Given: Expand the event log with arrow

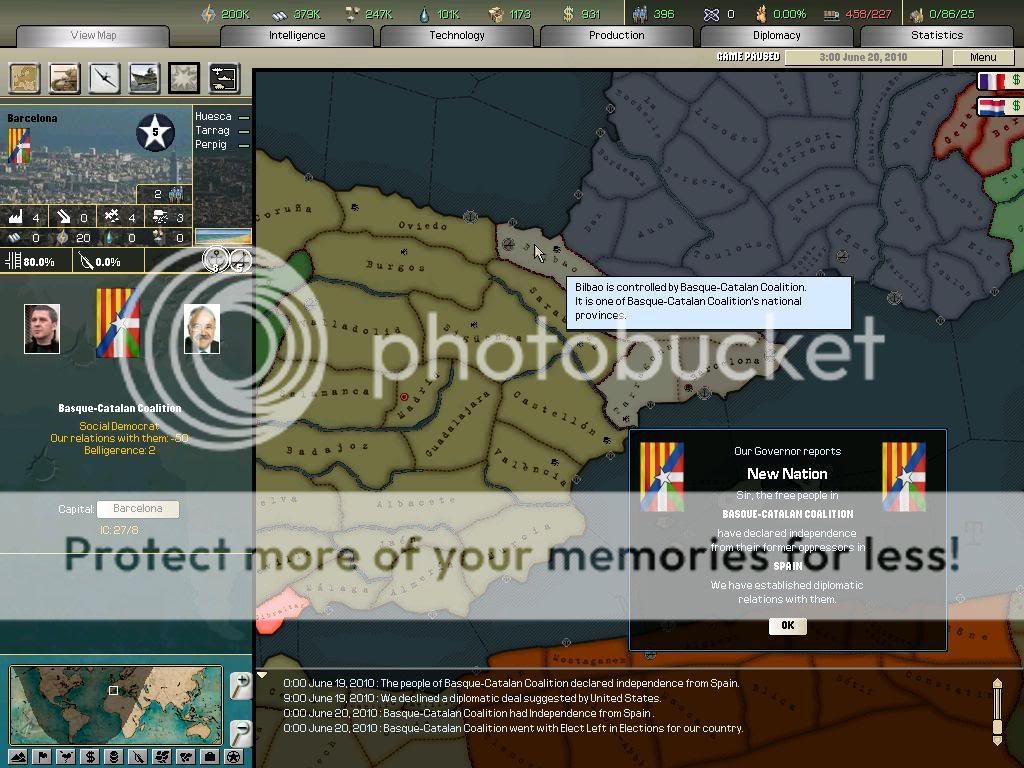Looking at the screenshot, I should [263, 675].
